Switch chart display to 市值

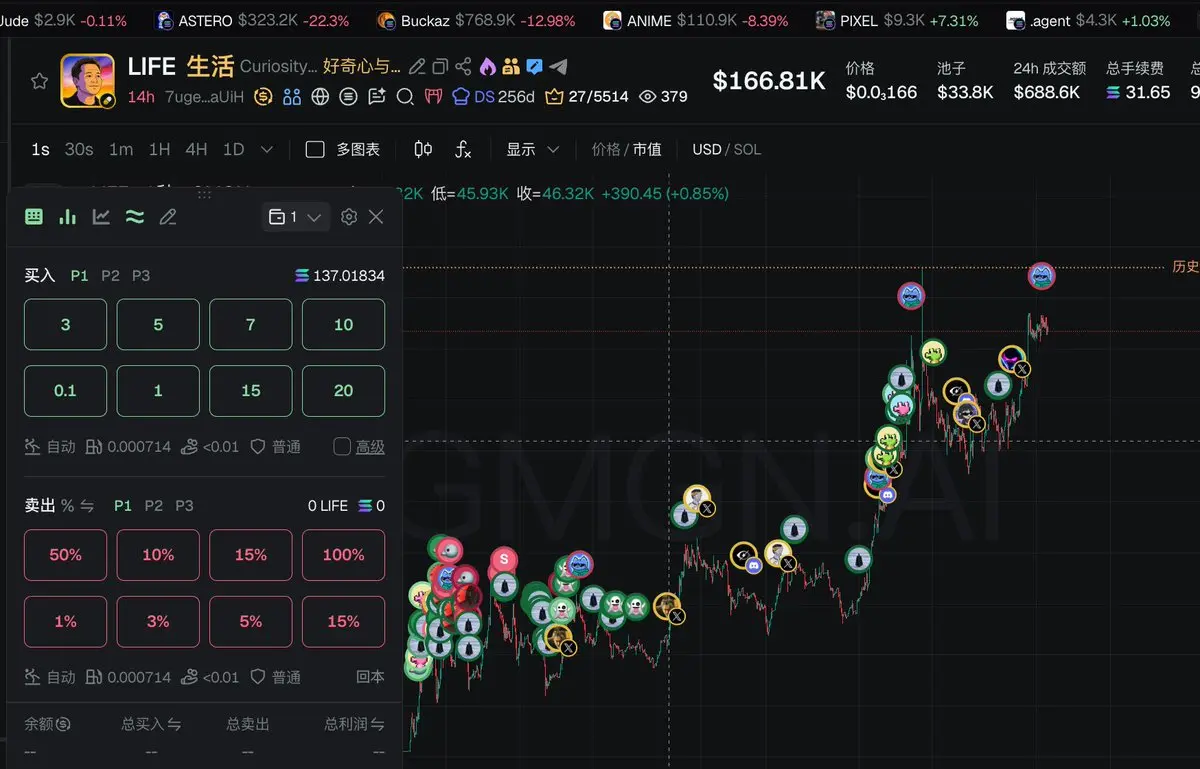(x=647, y=149)
